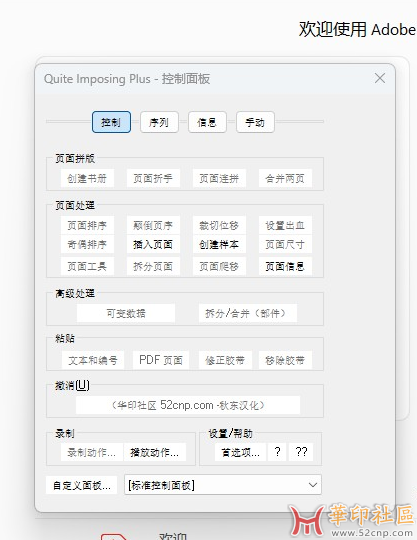Click the 拆分页面 button
Image resolution: width=417 pixels, height=540 pixels.
pos(153,266)
